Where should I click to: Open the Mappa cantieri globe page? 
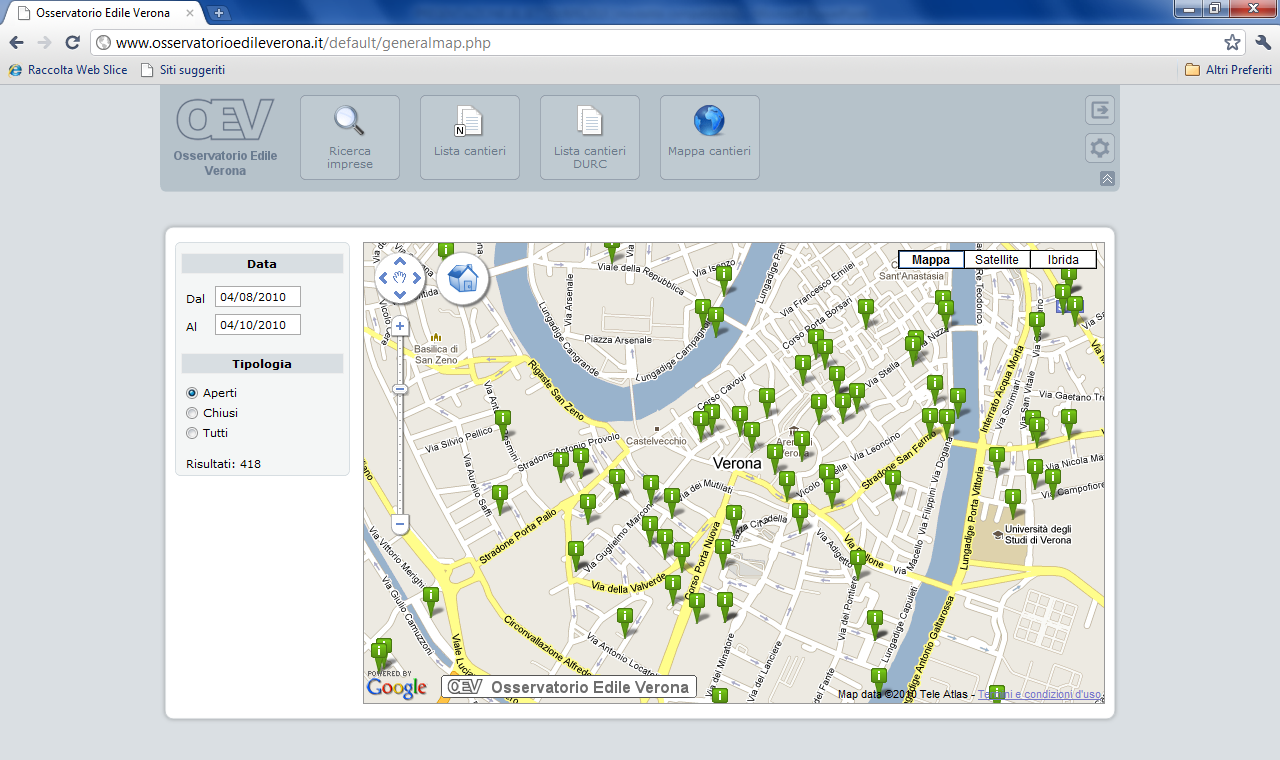coord(710,138)
